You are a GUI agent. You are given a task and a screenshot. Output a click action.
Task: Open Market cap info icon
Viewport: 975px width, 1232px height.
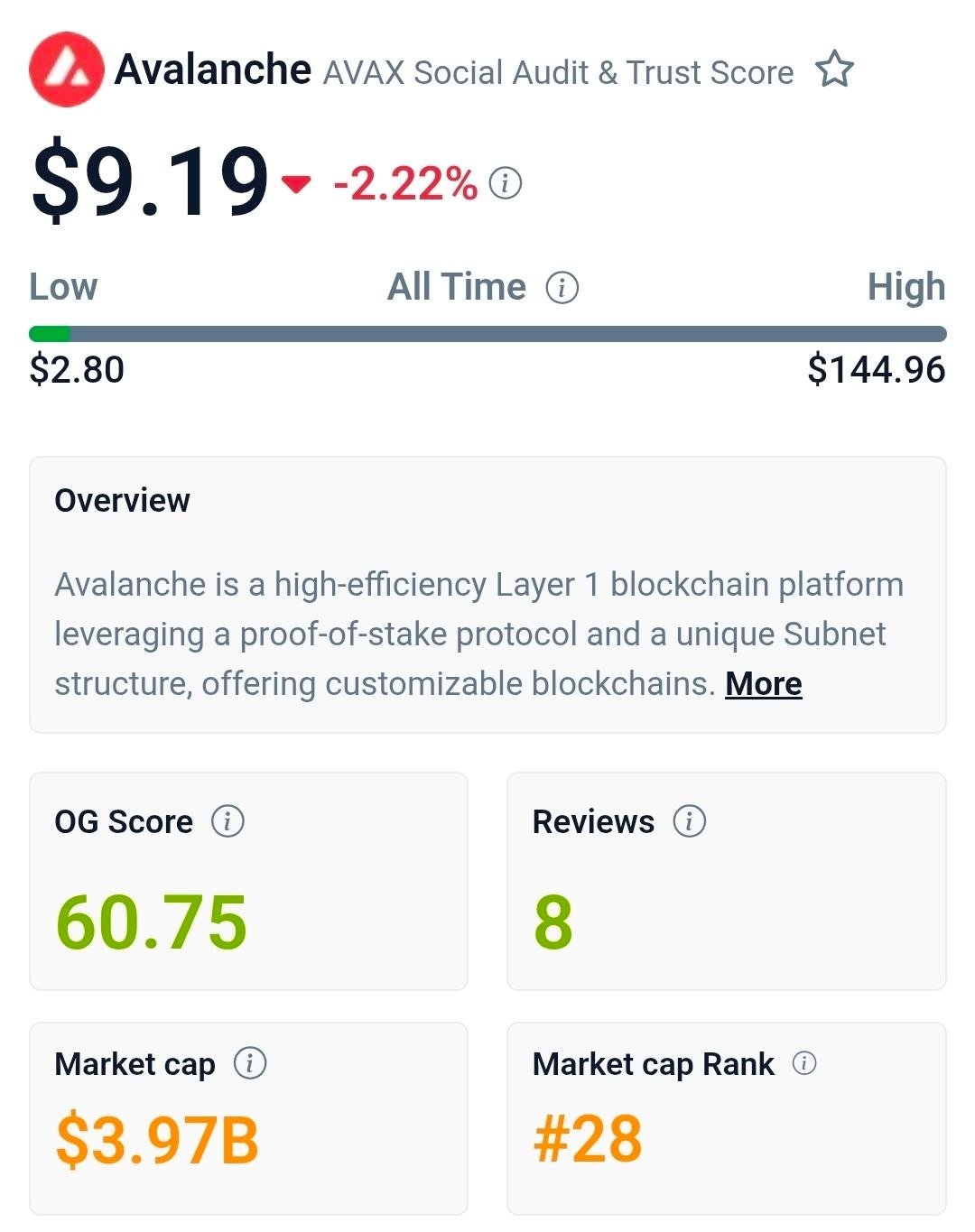pos(250,1063)
